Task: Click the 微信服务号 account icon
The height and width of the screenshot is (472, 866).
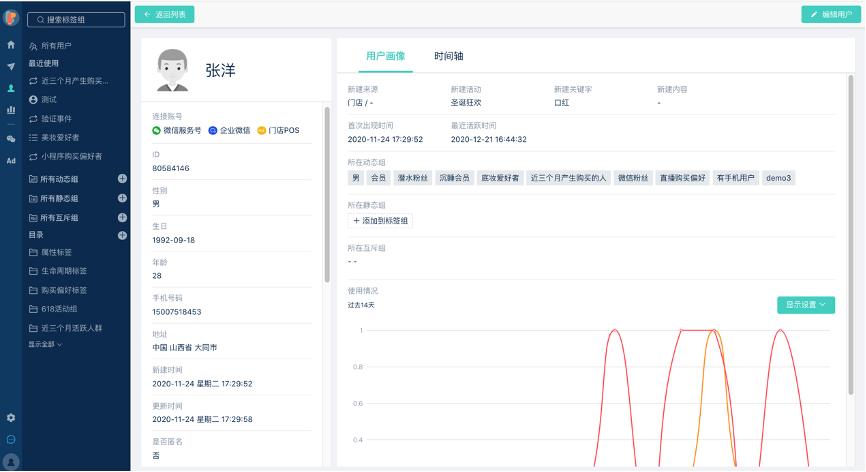Action: 156,130
